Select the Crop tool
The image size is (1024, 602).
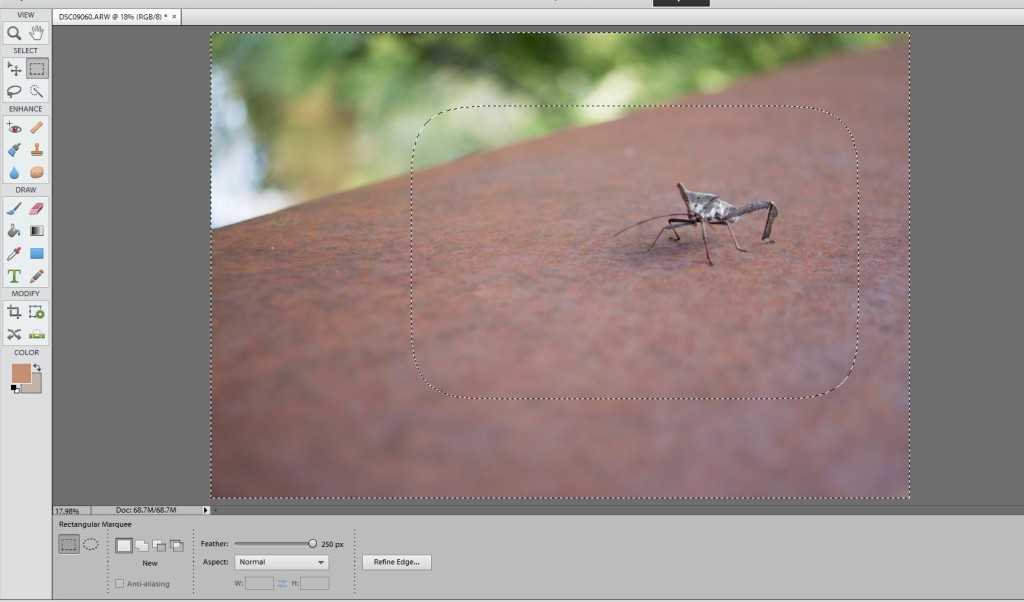[x=14, y=313]
